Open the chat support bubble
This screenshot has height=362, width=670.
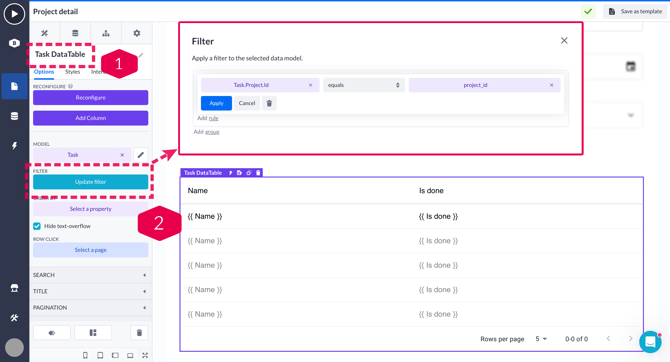[x=650, y=342]
